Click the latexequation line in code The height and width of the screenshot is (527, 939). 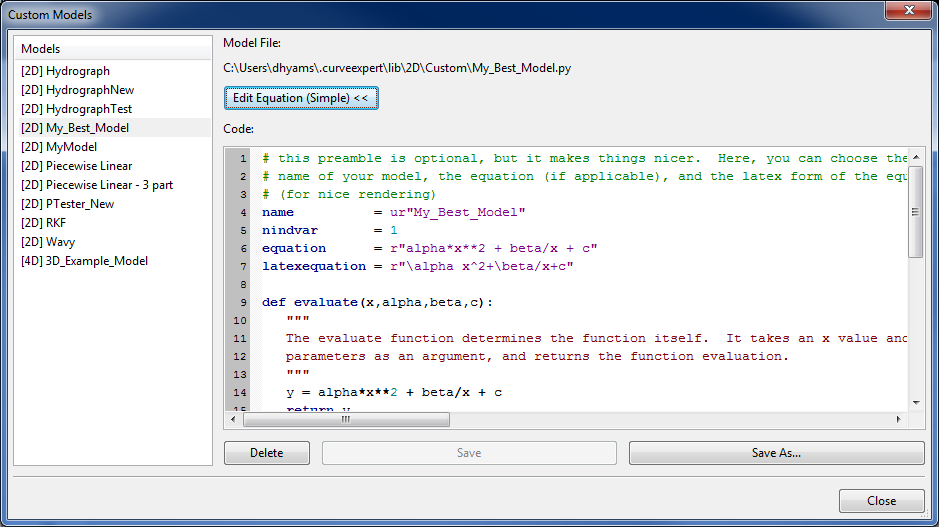click(x=417, y=266)
